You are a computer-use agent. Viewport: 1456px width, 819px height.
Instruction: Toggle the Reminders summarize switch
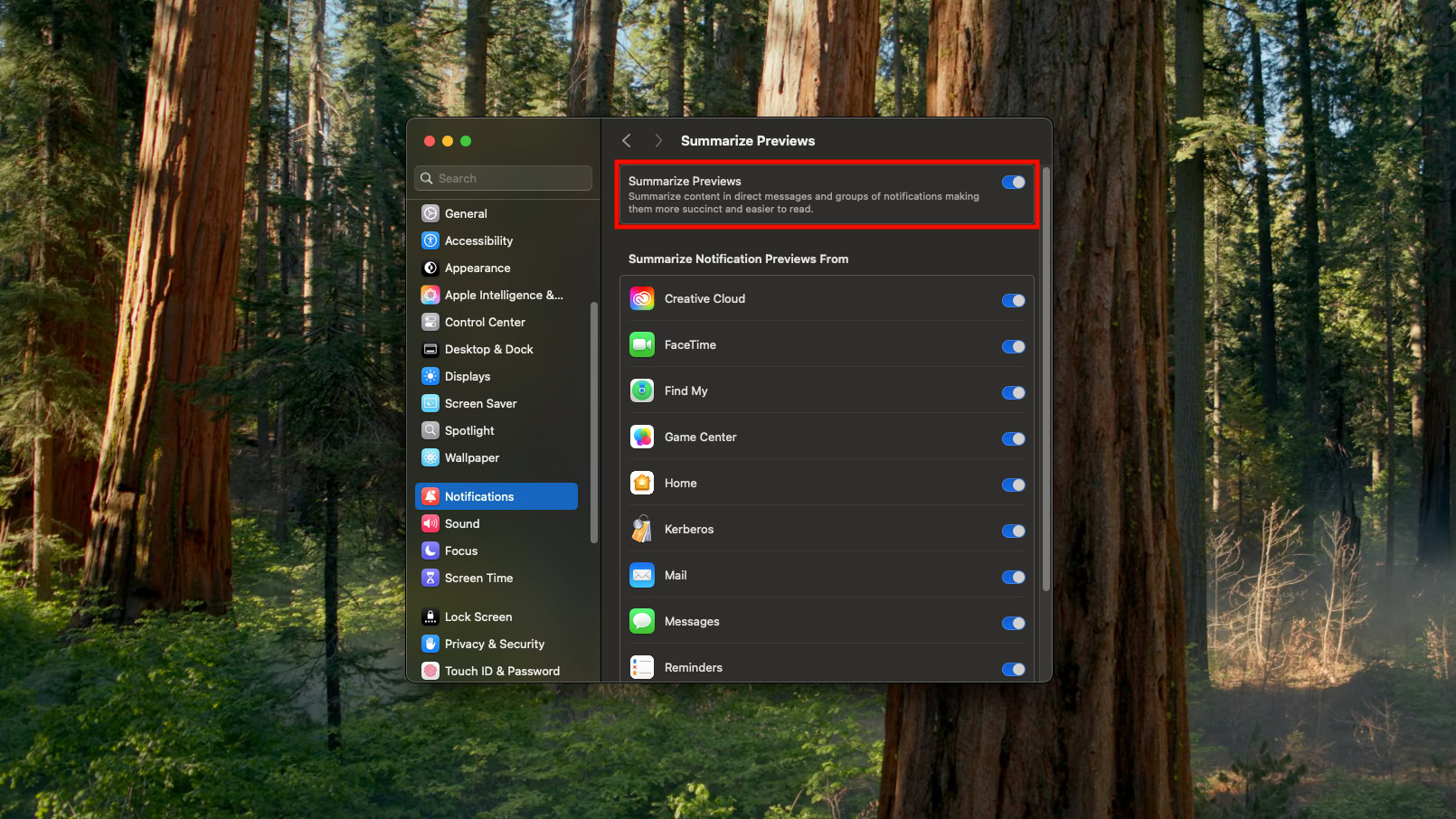pos(1014,669)
